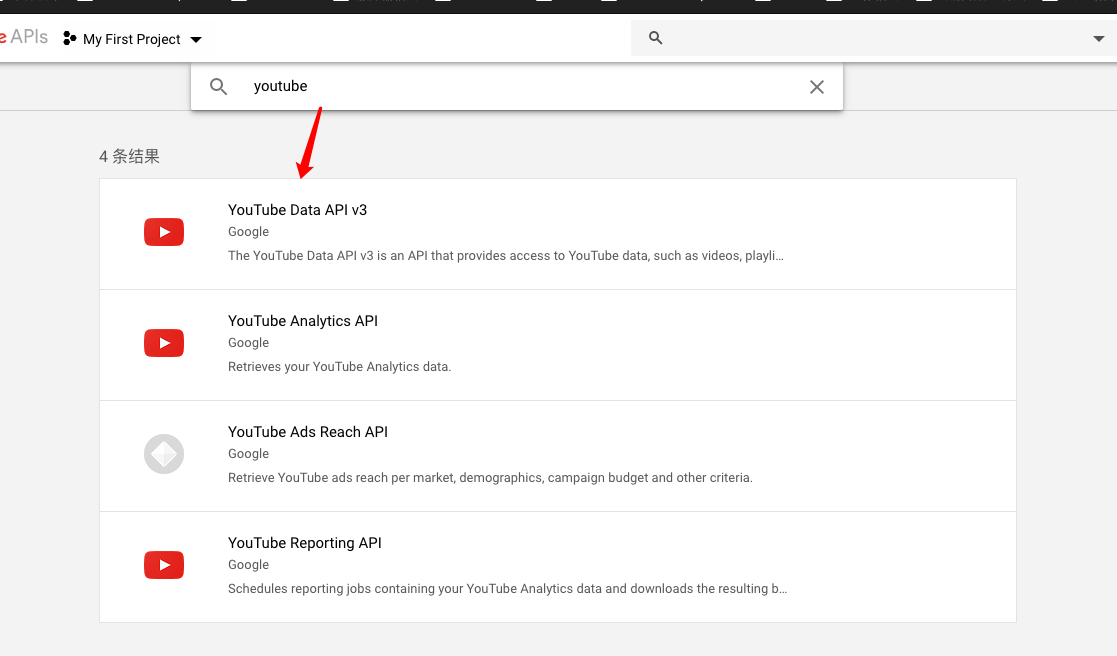This screenshot has height=656, width=1117.
Task: Open the YouTube Data API v3 result
Action: tap(558, 234)
